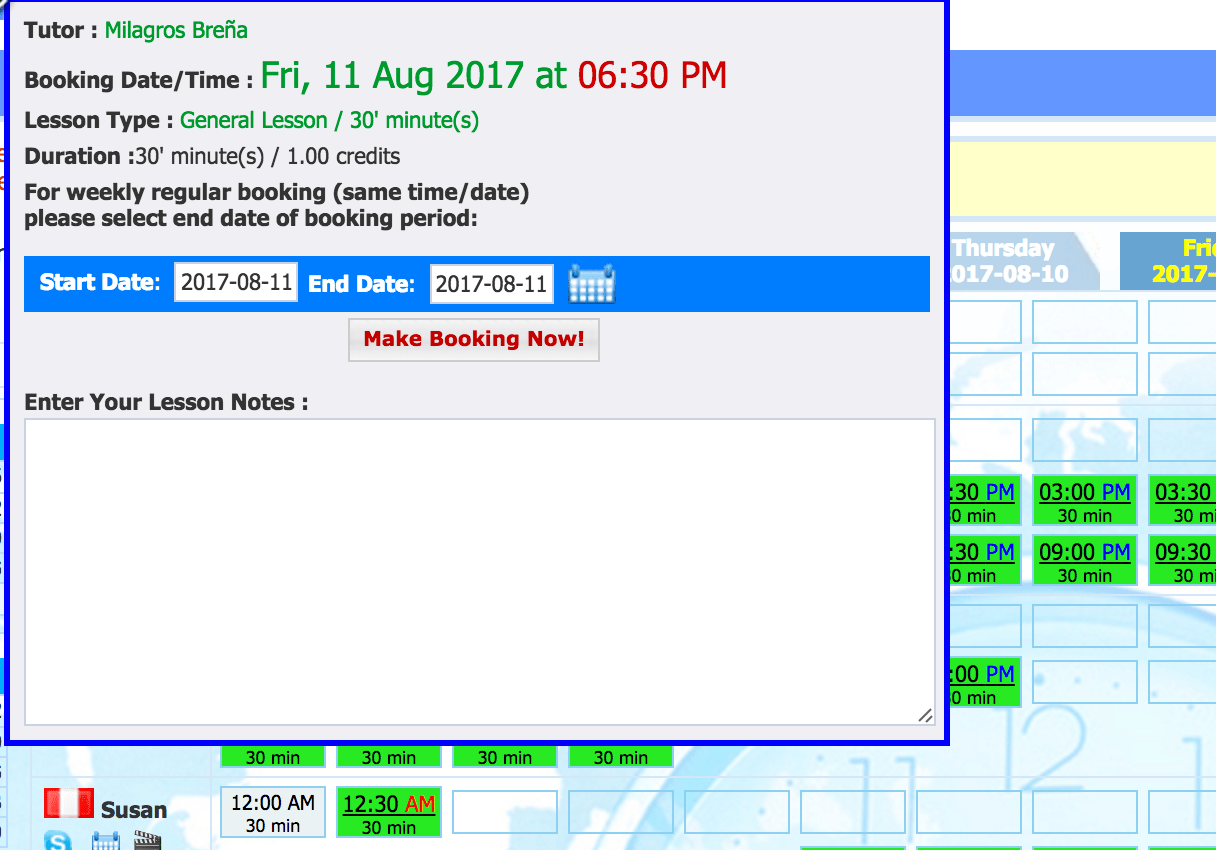The image size is (1216, 850).
Task: Open the booking dialog's End Date calendar picker
Action: pos(592,284)
